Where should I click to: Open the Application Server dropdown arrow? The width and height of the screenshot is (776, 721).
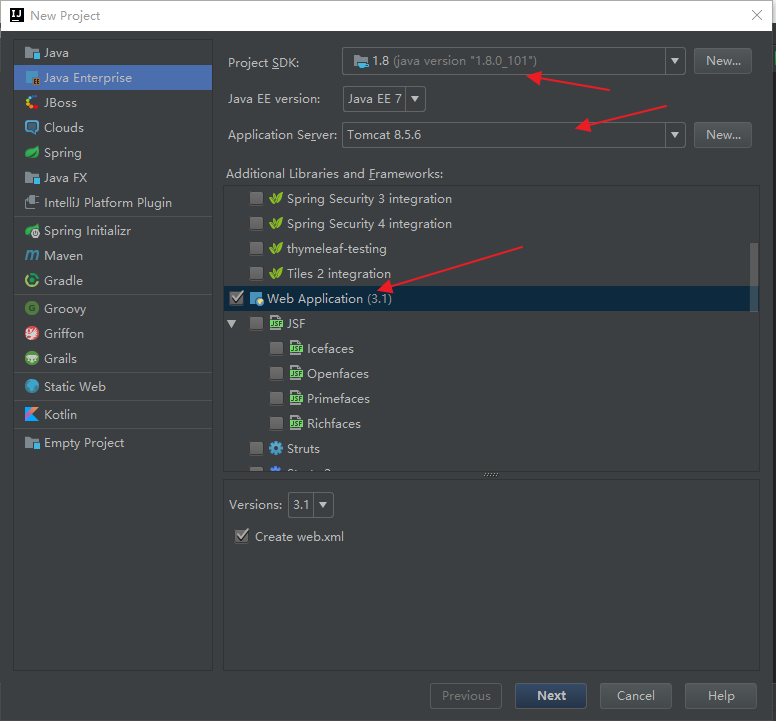[675, 135]
